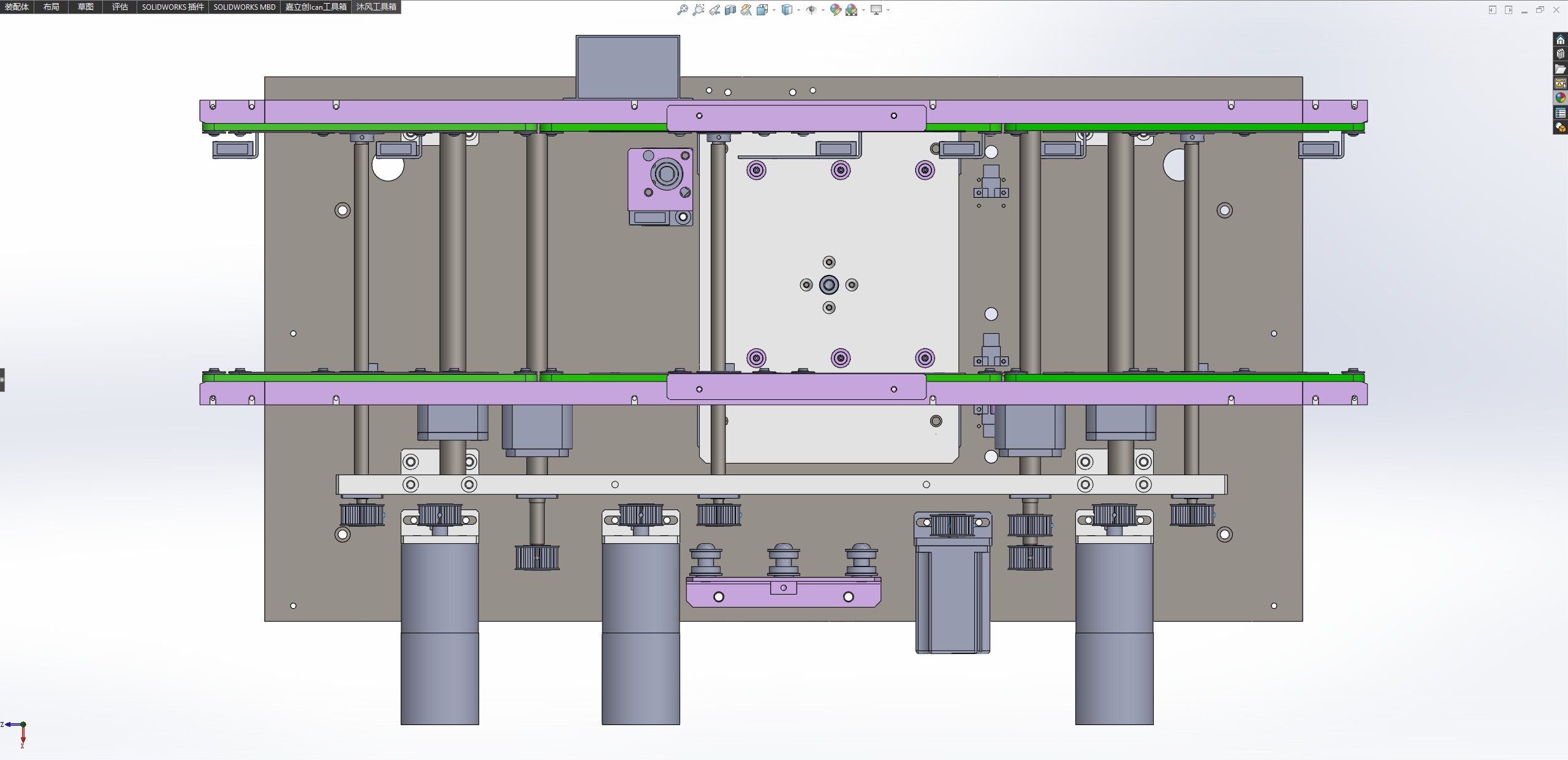
Task: Select the purple bearing block near top center
Action: pos(661,179)
